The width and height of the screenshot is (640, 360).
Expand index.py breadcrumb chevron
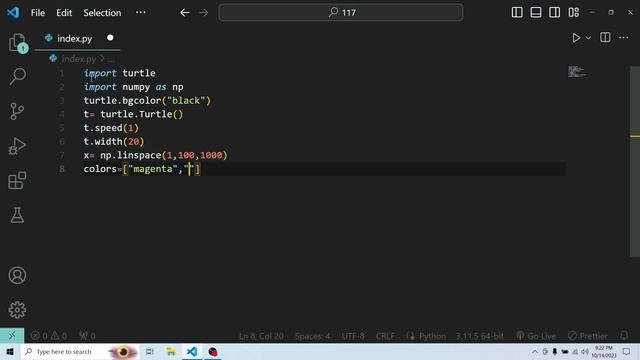click(x=102, y=59)
